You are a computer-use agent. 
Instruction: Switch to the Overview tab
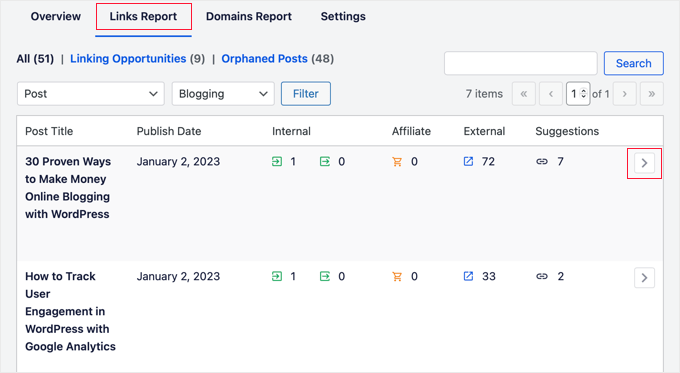click(56, 16)
